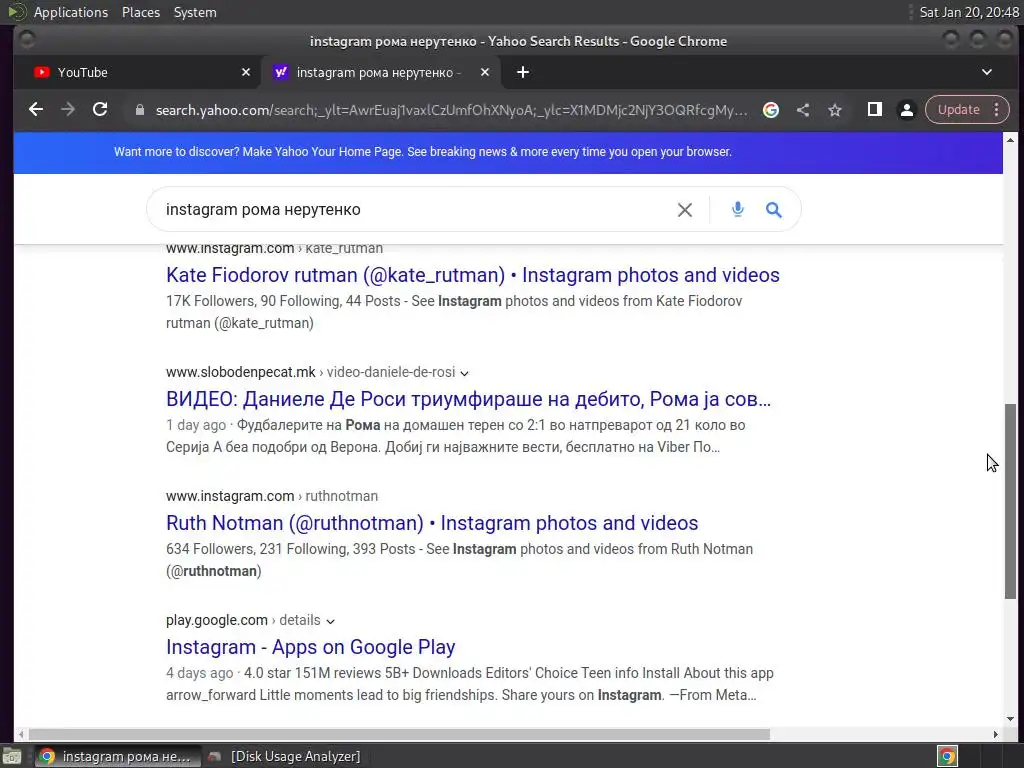Click the play.google.com URL text

pos(217,620)
